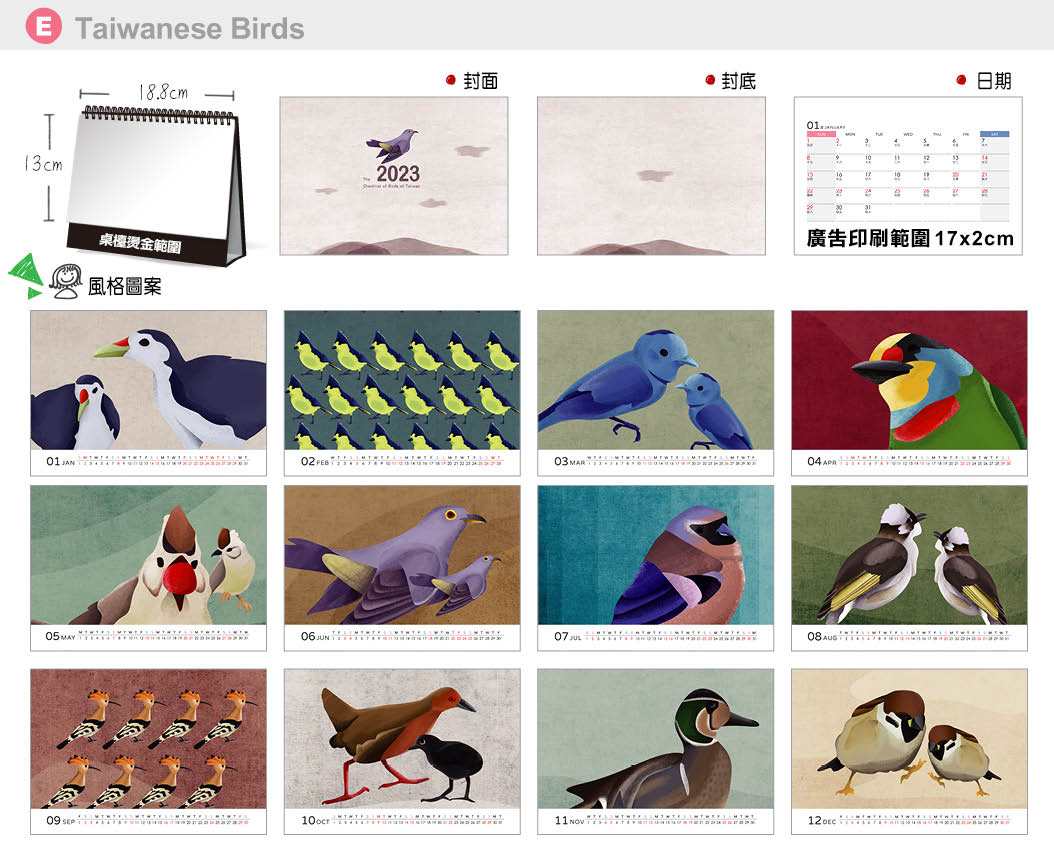Open the January date grid preview
The image size is (1054, 855).
908,176
